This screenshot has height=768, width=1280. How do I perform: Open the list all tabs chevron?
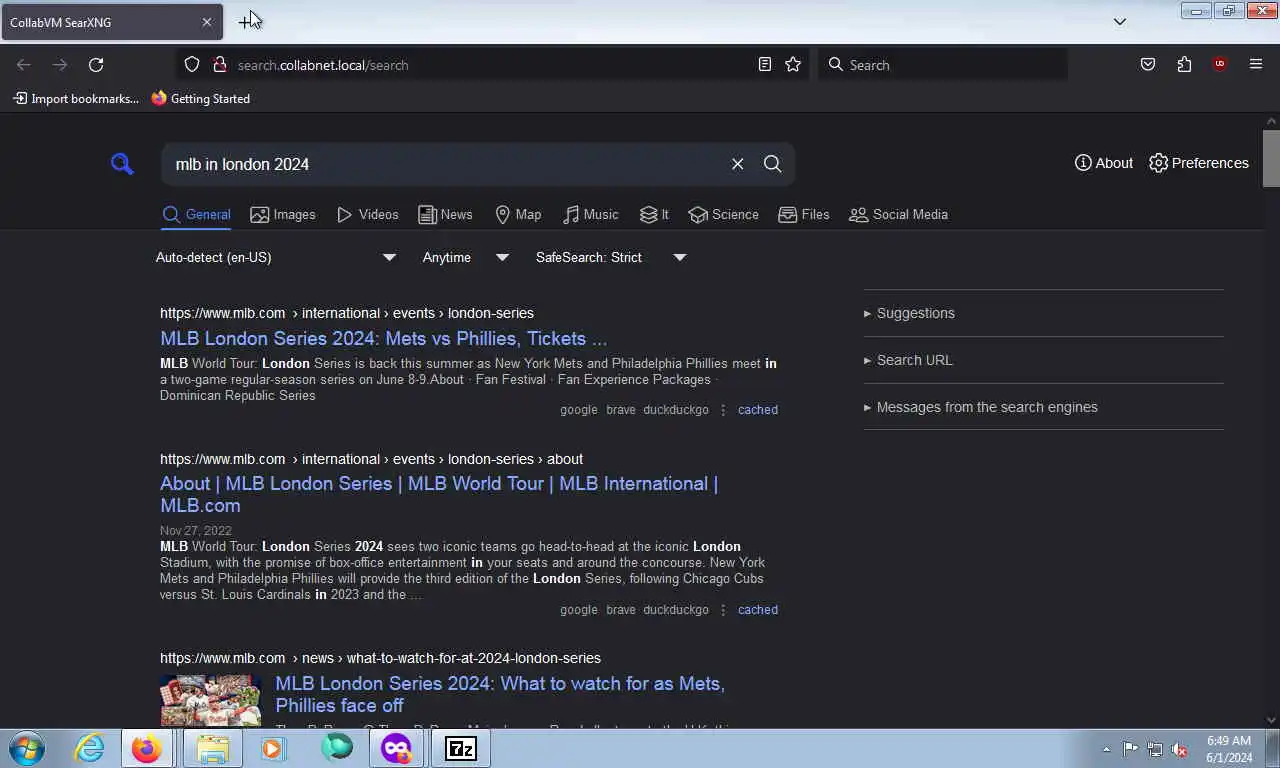pos(1120,22)
